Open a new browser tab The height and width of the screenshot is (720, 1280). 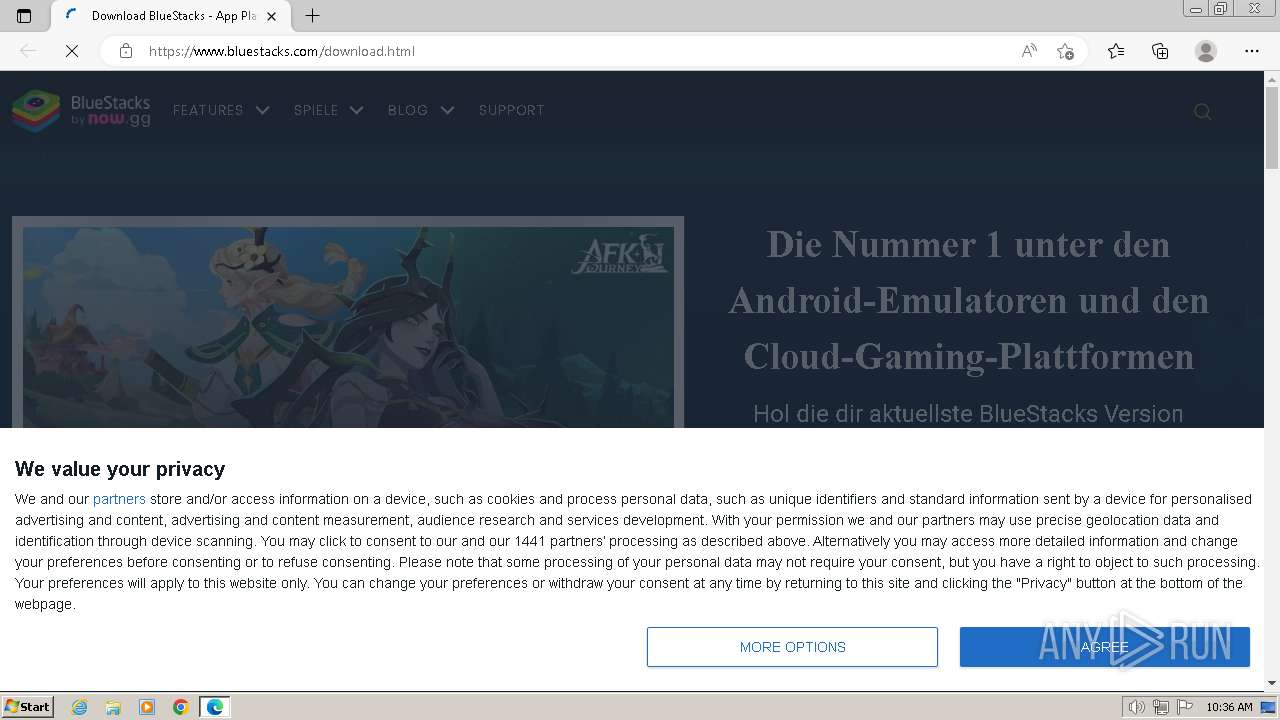click(x=312, y=16)
